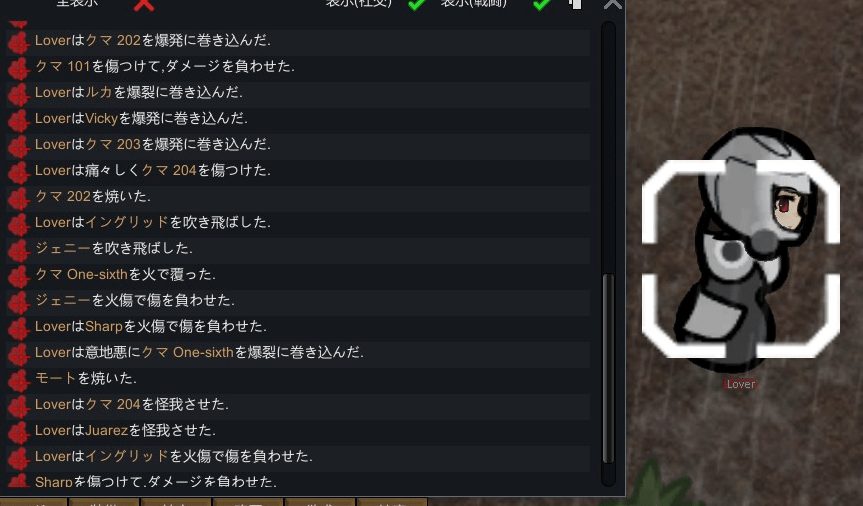The height and width of the screenshot is (506, 863).
Task: Click the 'イングリッド' name in the blown-away entry
Action: [127, 222]
